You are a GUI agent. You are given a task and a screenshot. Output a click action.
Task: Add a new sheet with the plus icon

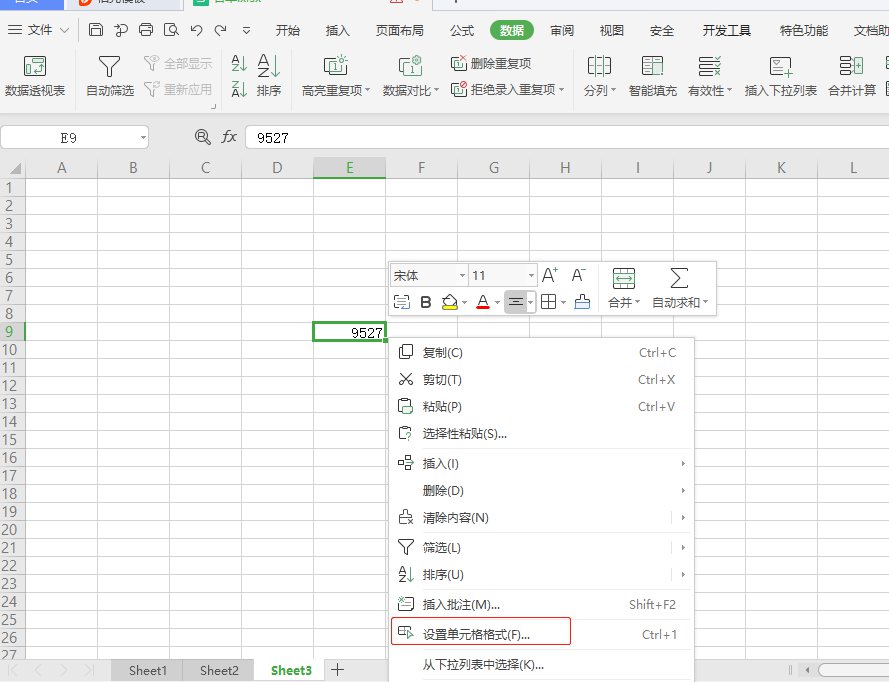click(x=337, y=670)
